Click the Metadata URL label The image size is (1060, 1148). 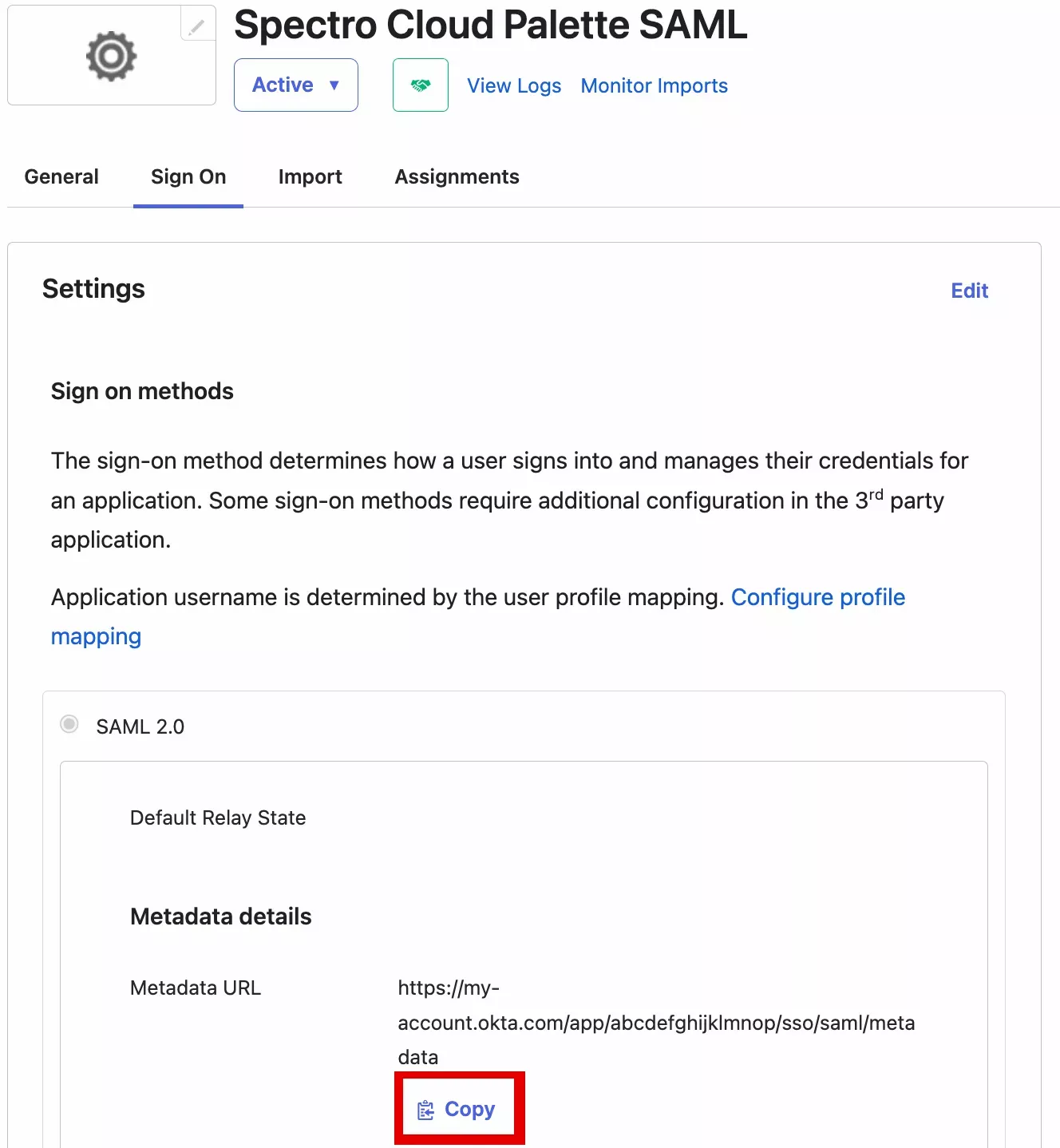click(196, 988)
